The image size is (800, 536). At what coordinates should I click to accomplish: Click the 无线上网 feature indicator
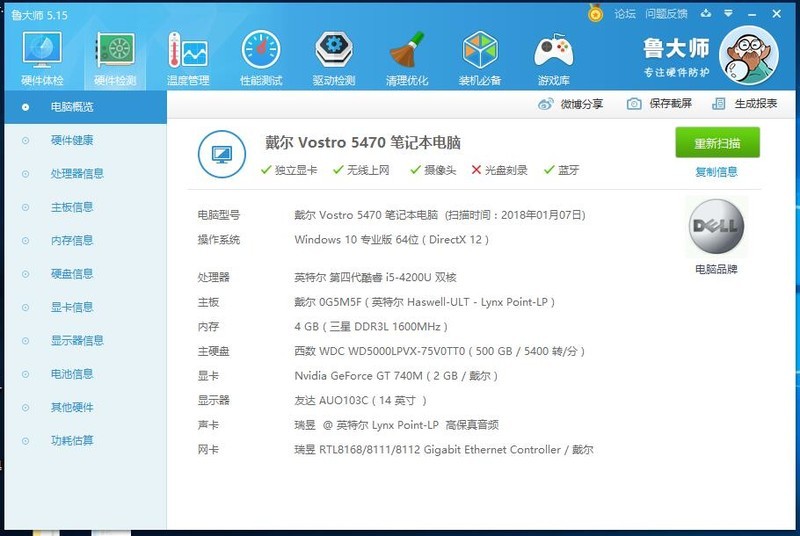point(361,170)
